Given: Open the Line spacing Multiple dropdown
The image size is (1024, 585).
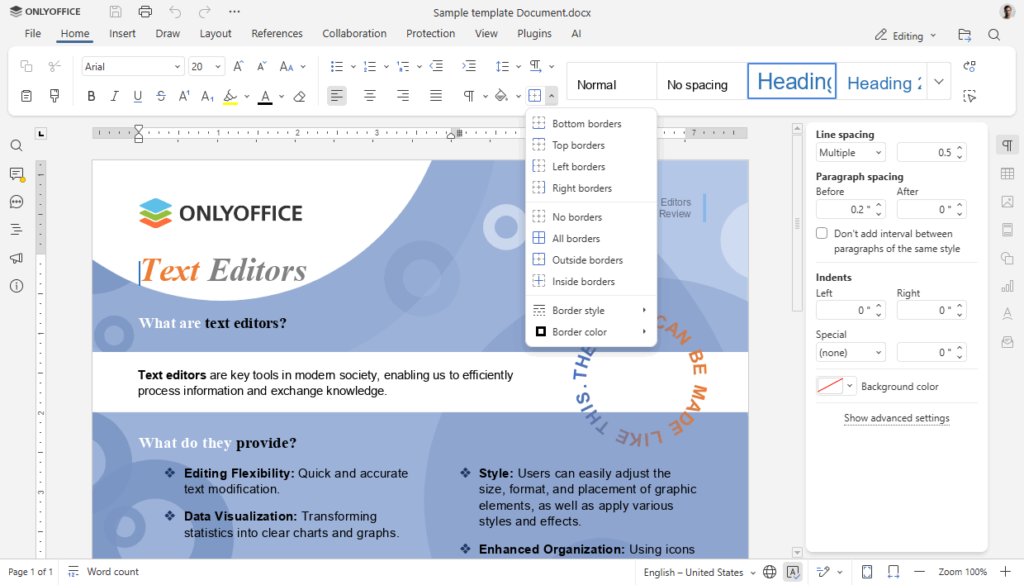Looking at the screenshot, I should (x=850, y=152).
